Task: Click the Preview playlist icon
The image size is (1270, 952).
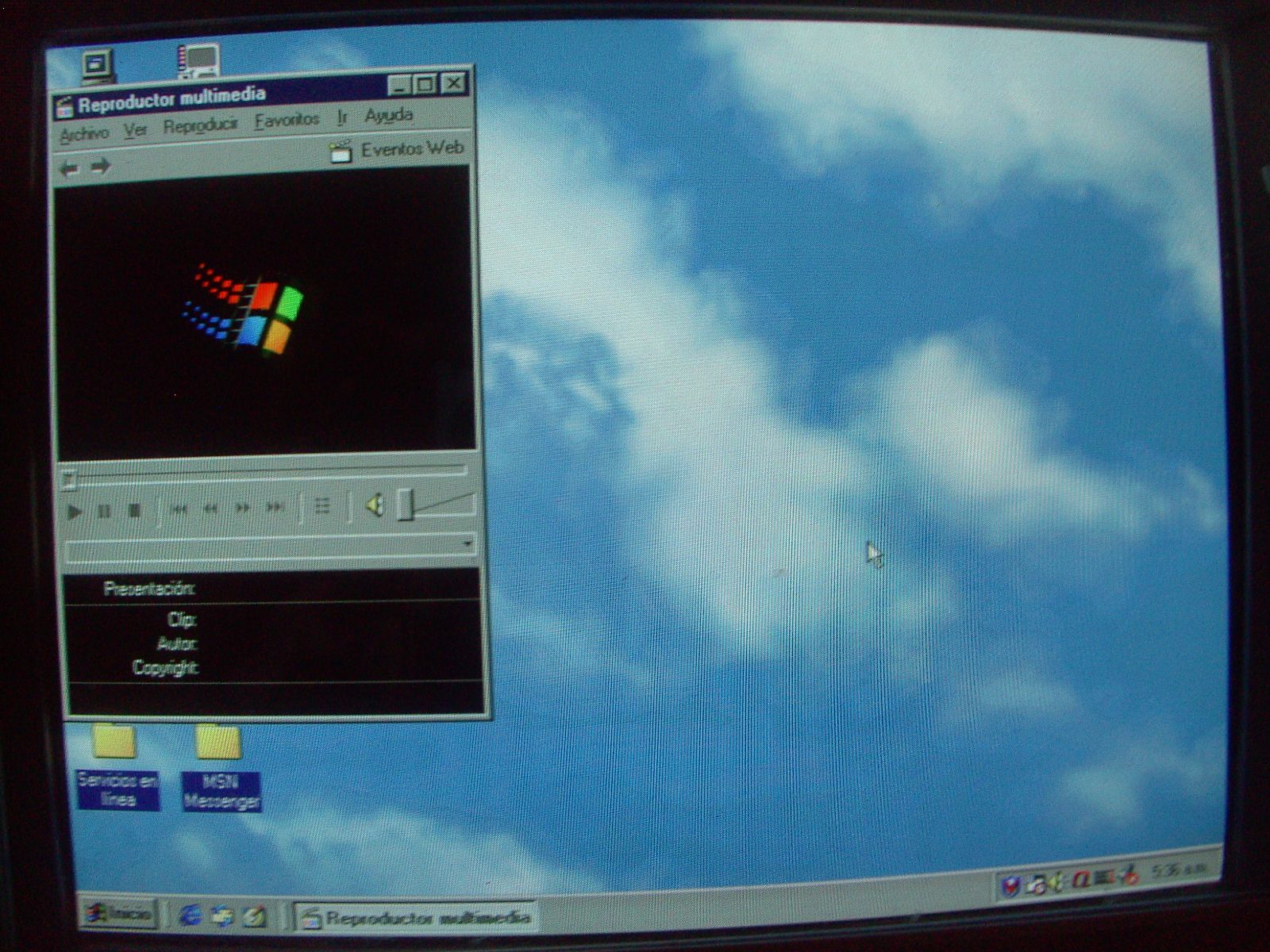Action: (x=322, y=506)
